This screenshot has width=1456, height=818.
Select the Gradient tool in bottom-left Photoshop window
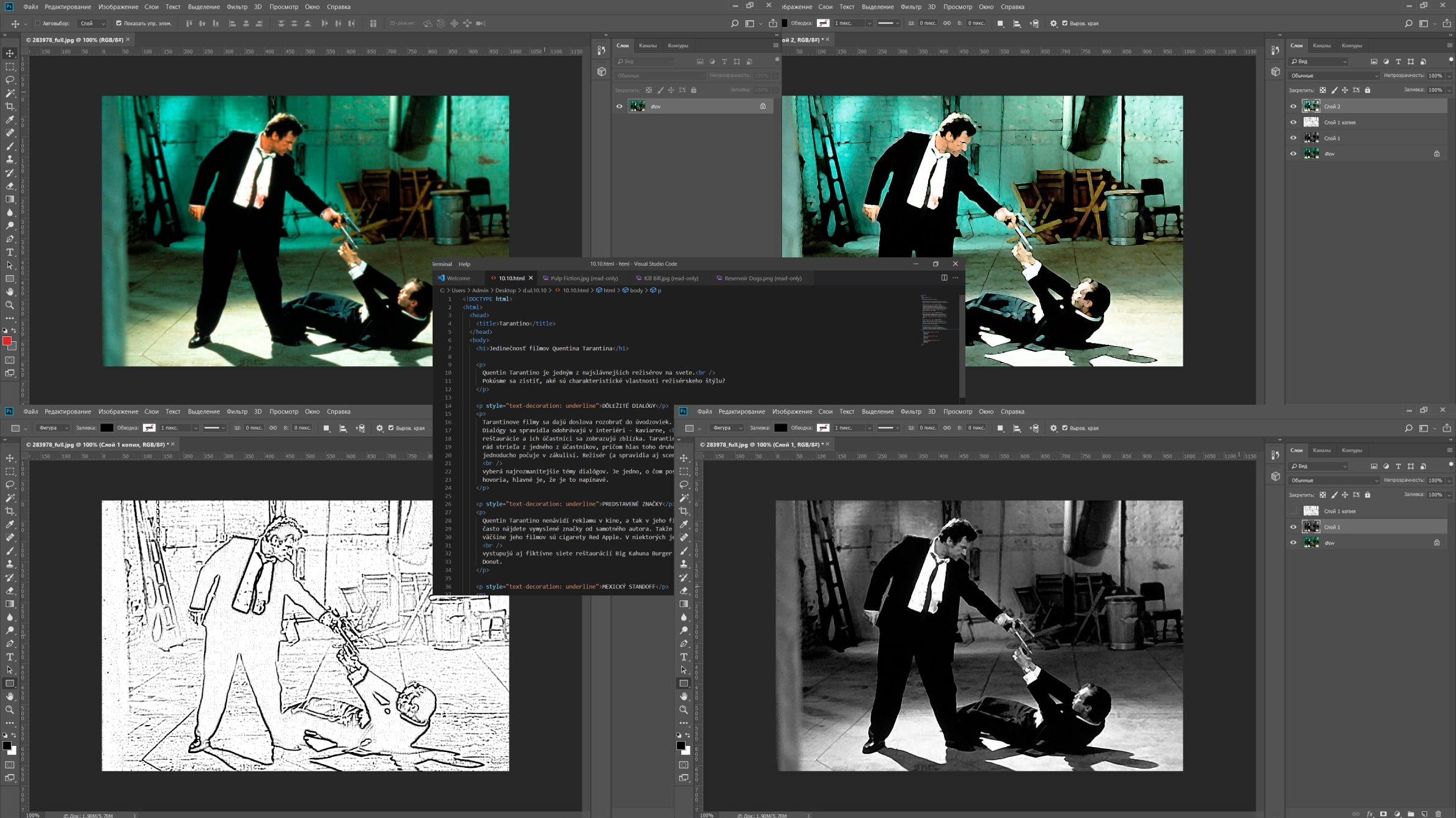10,603
